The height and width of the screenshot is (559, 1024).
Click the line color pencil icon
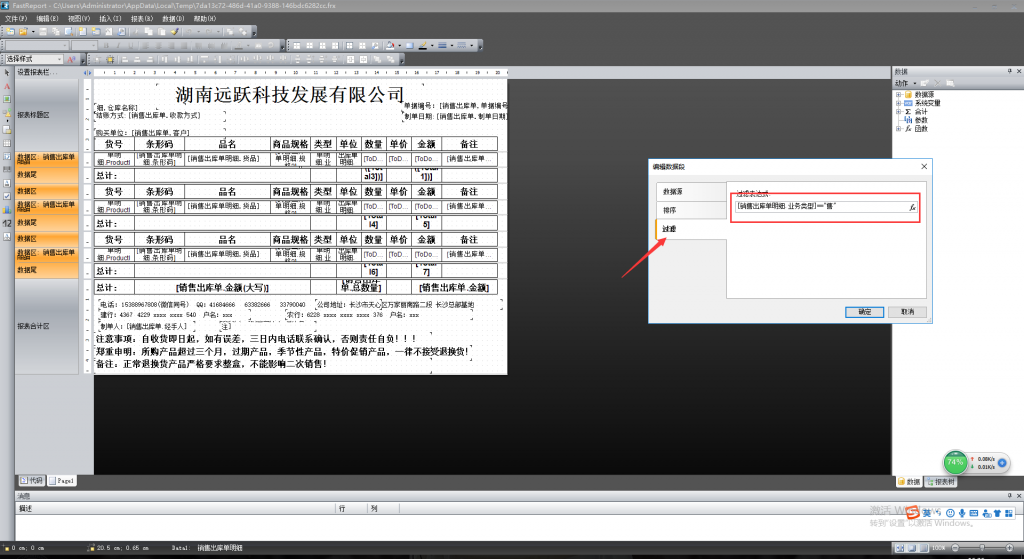423,46
